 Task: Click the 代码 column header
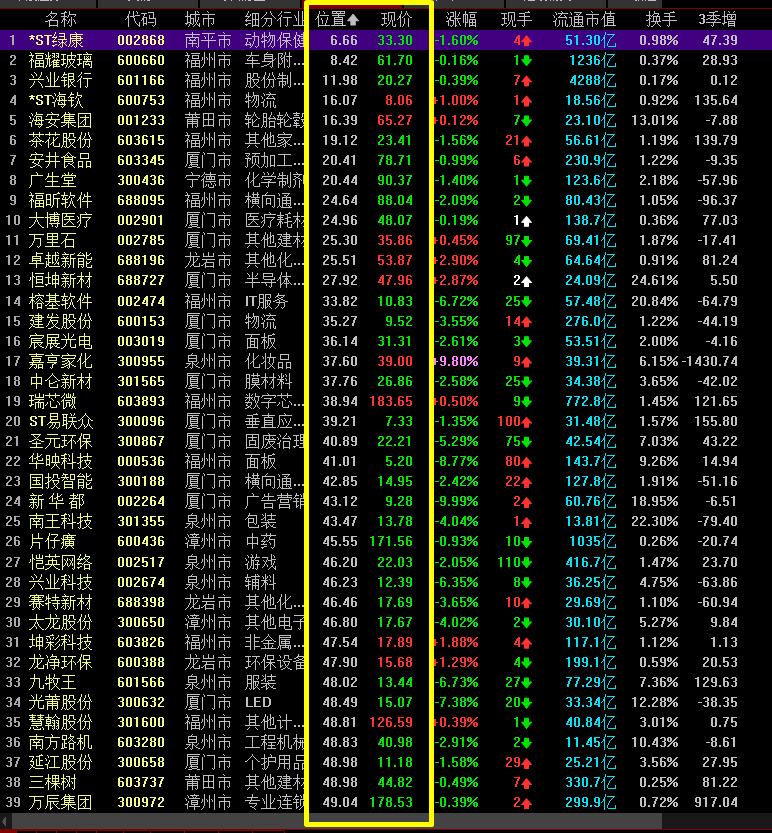[141, 20]
